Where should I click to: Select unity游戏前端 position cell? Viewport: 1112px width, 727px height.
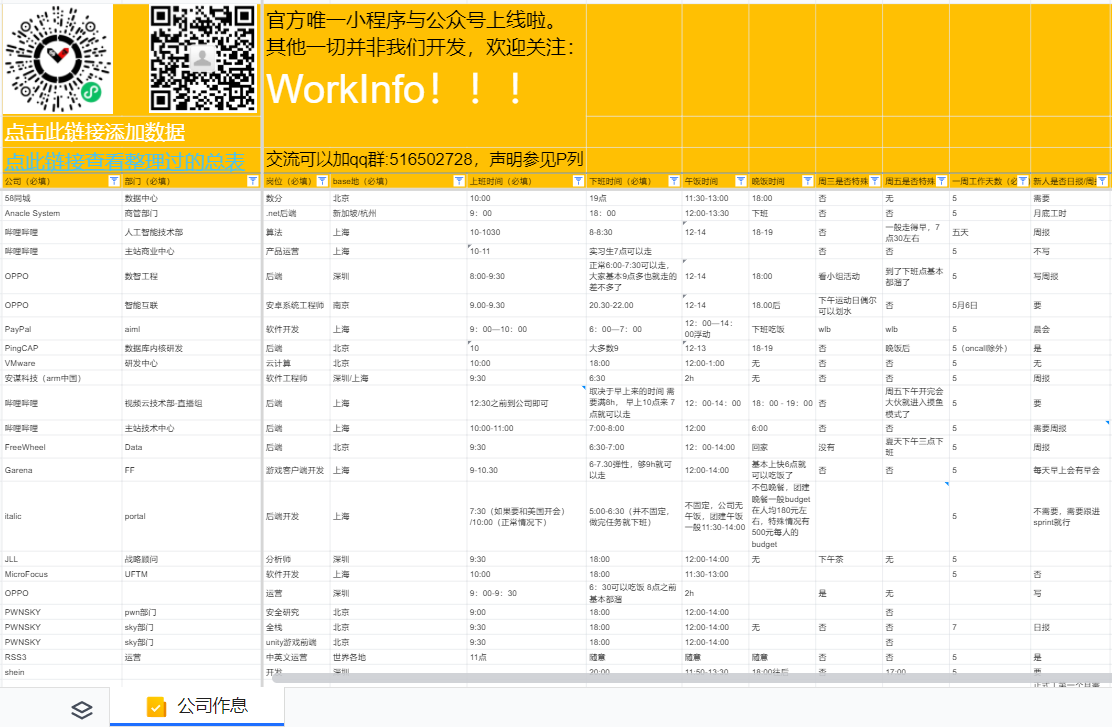[296, 642]
